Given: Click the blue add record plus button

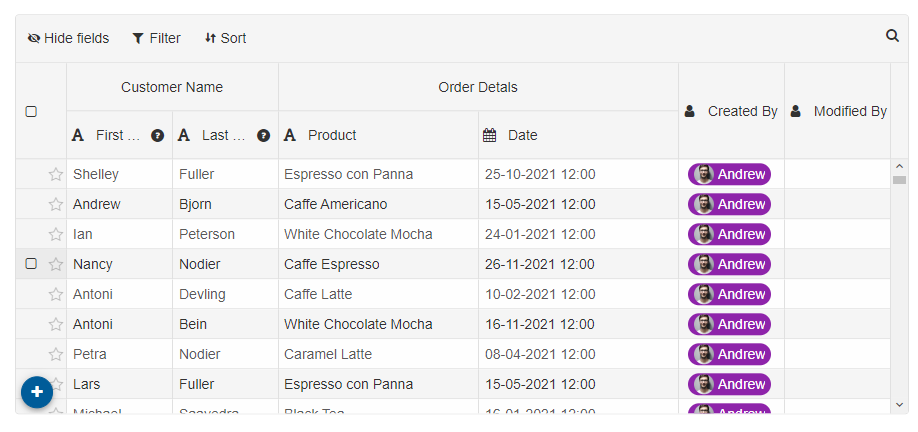Looking at the screenshot, I should pos(37,392).
